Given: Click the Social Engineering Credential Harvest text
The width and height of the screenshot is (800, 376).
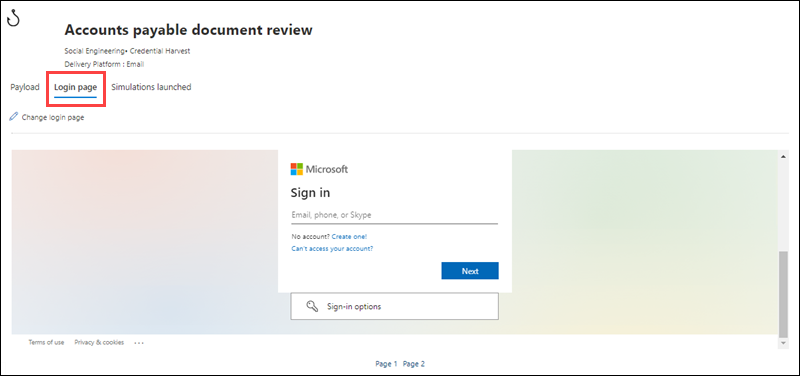Looking at the screenshot, I should (x=127, y=51).
